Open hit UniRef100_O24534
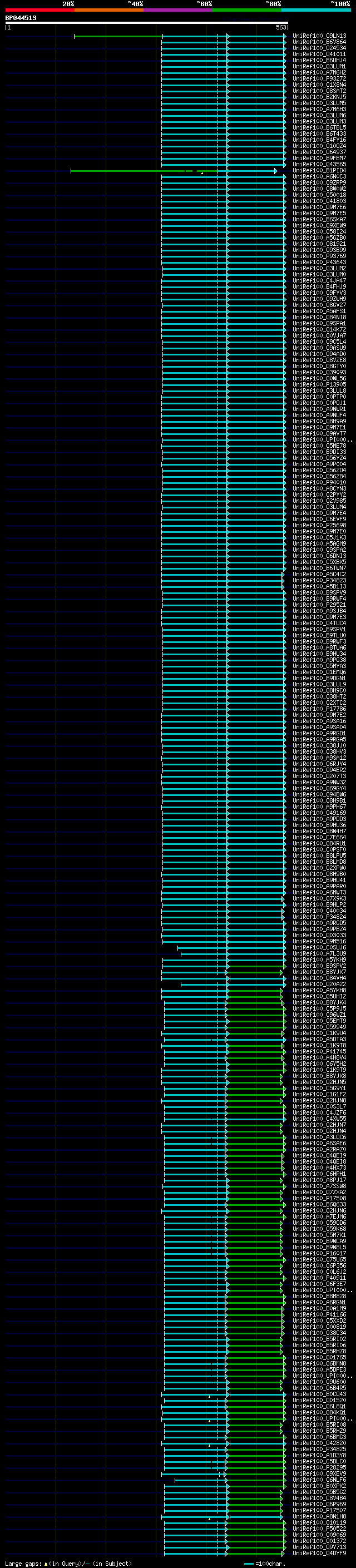 (319, 48)
